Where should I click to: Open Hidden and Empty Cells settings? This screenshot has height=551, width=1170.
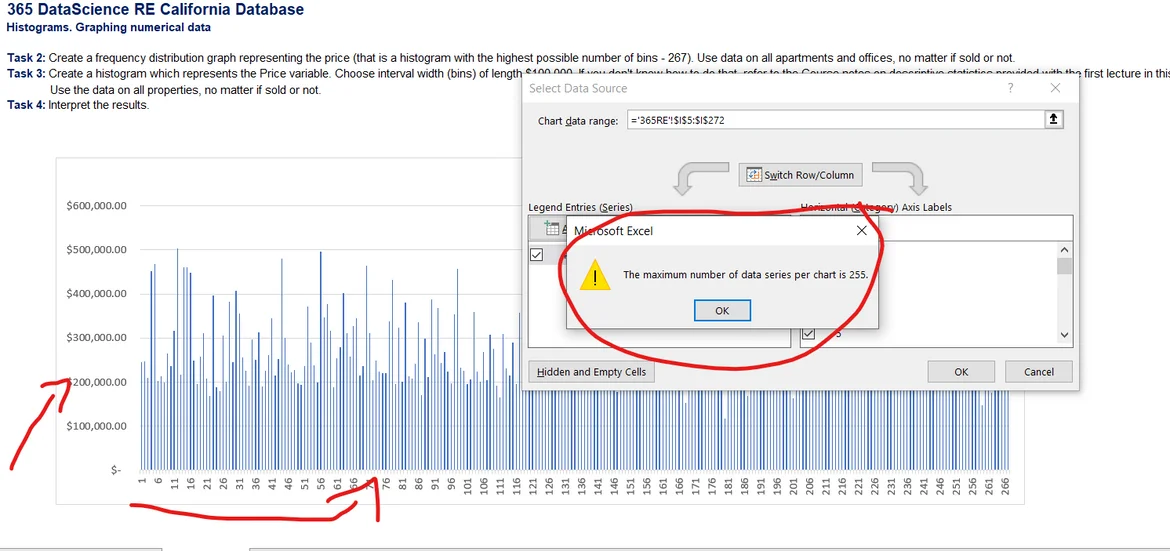pos(592,372)
